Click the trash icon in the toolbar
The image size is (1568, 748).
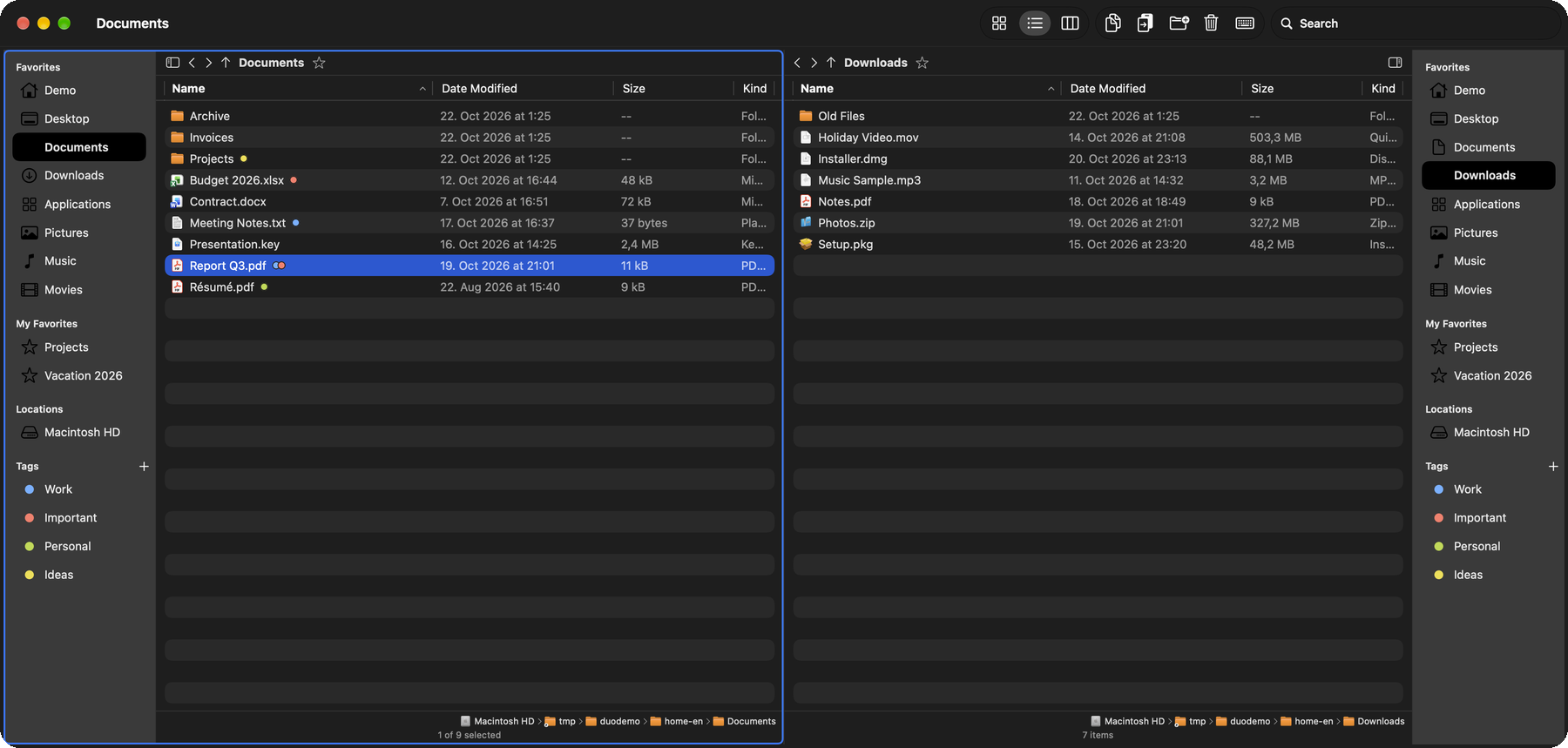click(1211, 24)
